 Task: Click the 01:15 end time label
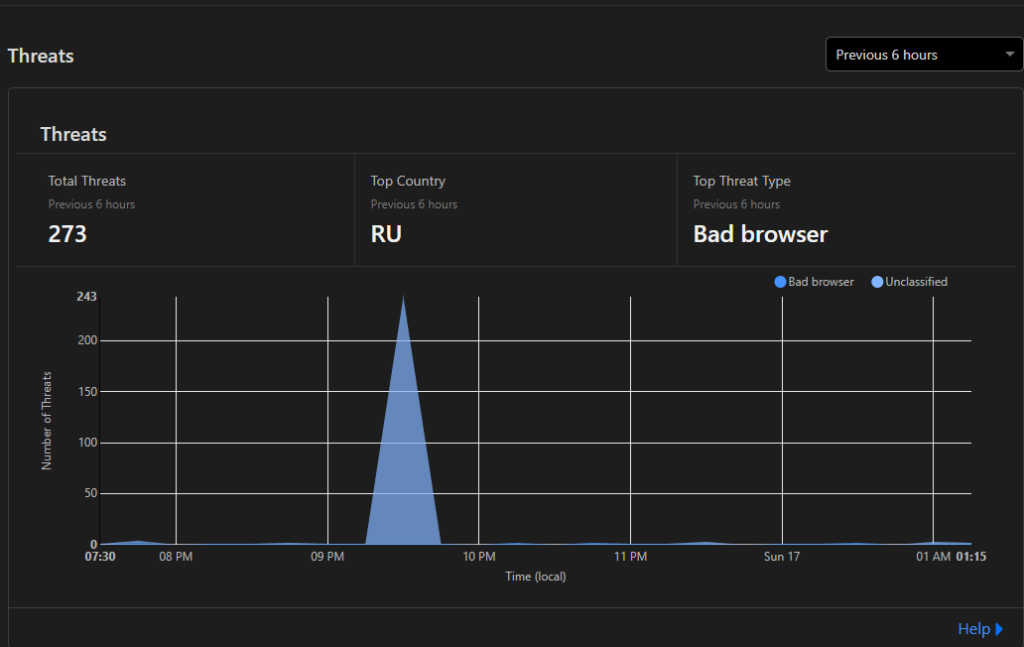point(970,557)
